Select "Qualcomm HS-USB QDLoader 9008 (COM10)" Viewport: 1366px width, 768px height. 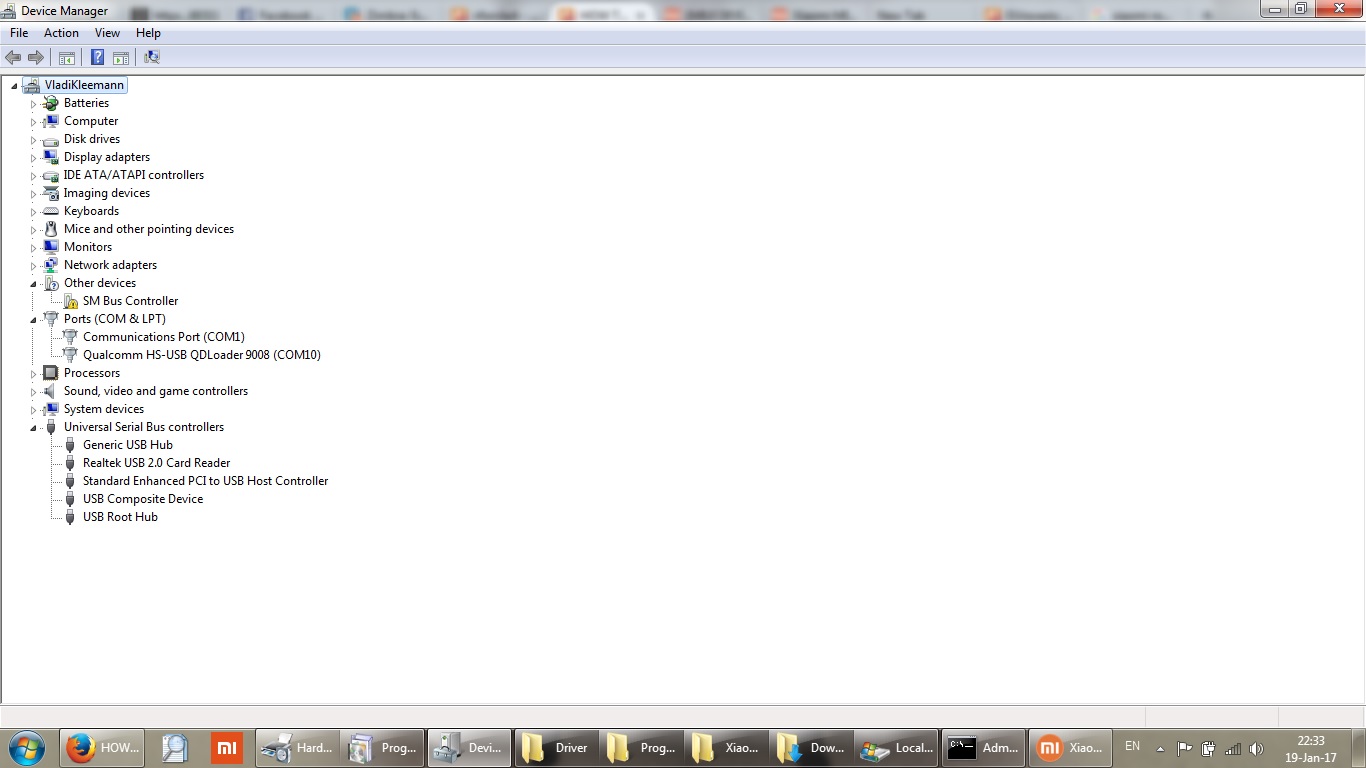pyautogui.click(x=202, y=355)
